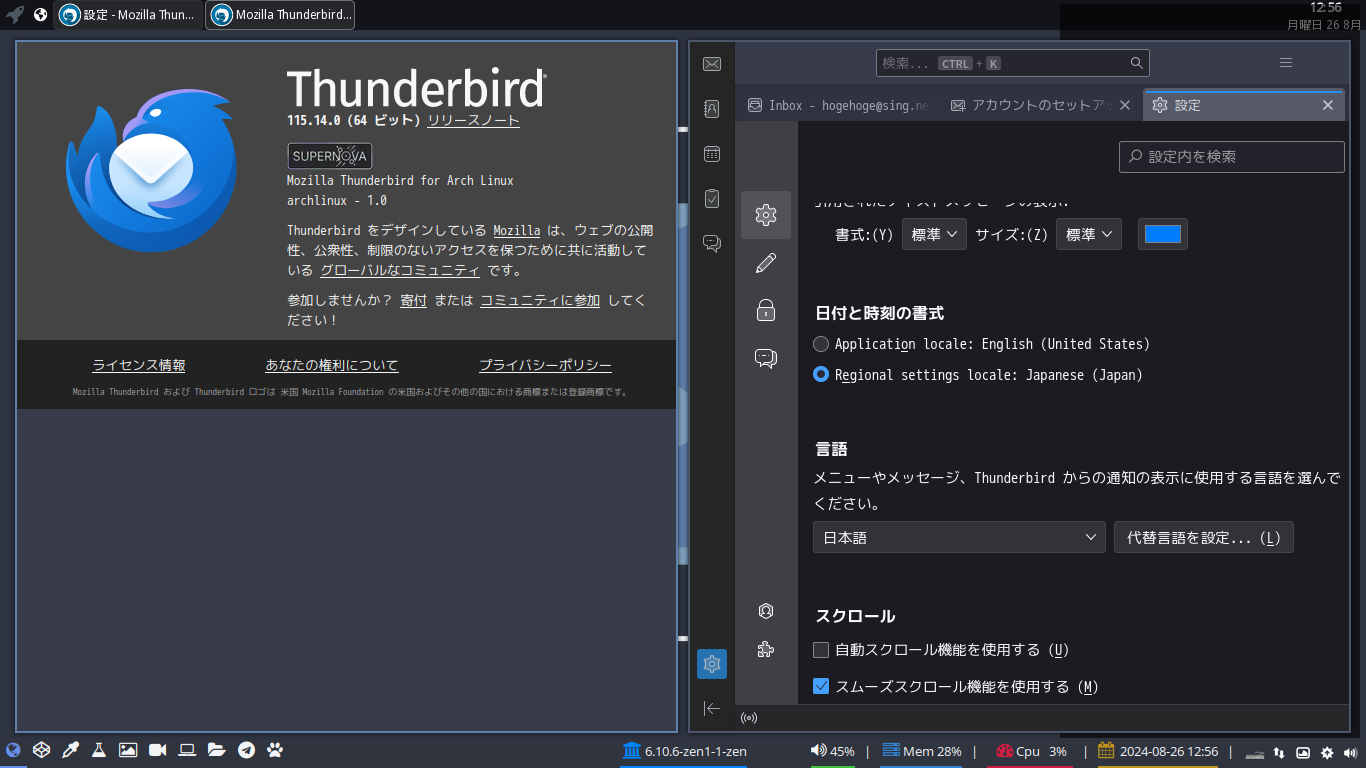Viewport: 1366px width, 768px height.
Task: Open the flask icon in bottom panel
Action: [x=99, y=750]
